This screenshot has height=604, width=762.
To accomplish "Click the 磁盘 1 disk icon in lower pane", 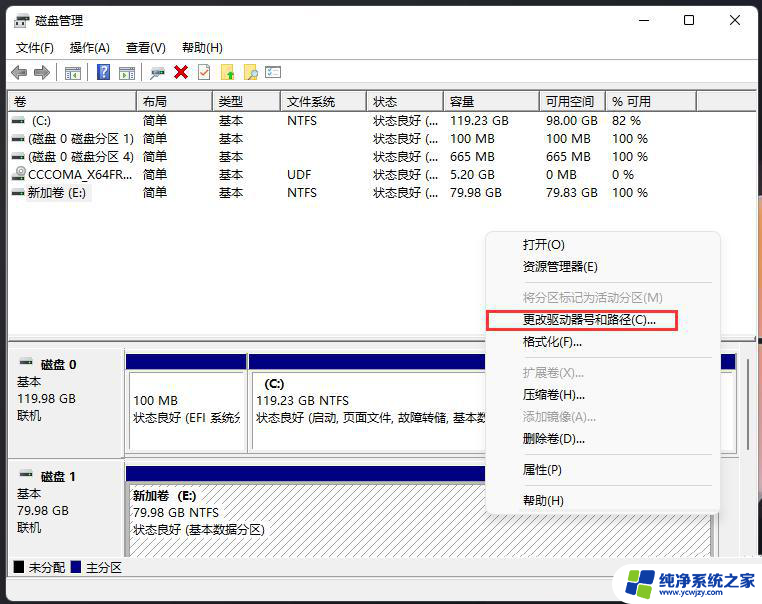I will click(26, 474).
